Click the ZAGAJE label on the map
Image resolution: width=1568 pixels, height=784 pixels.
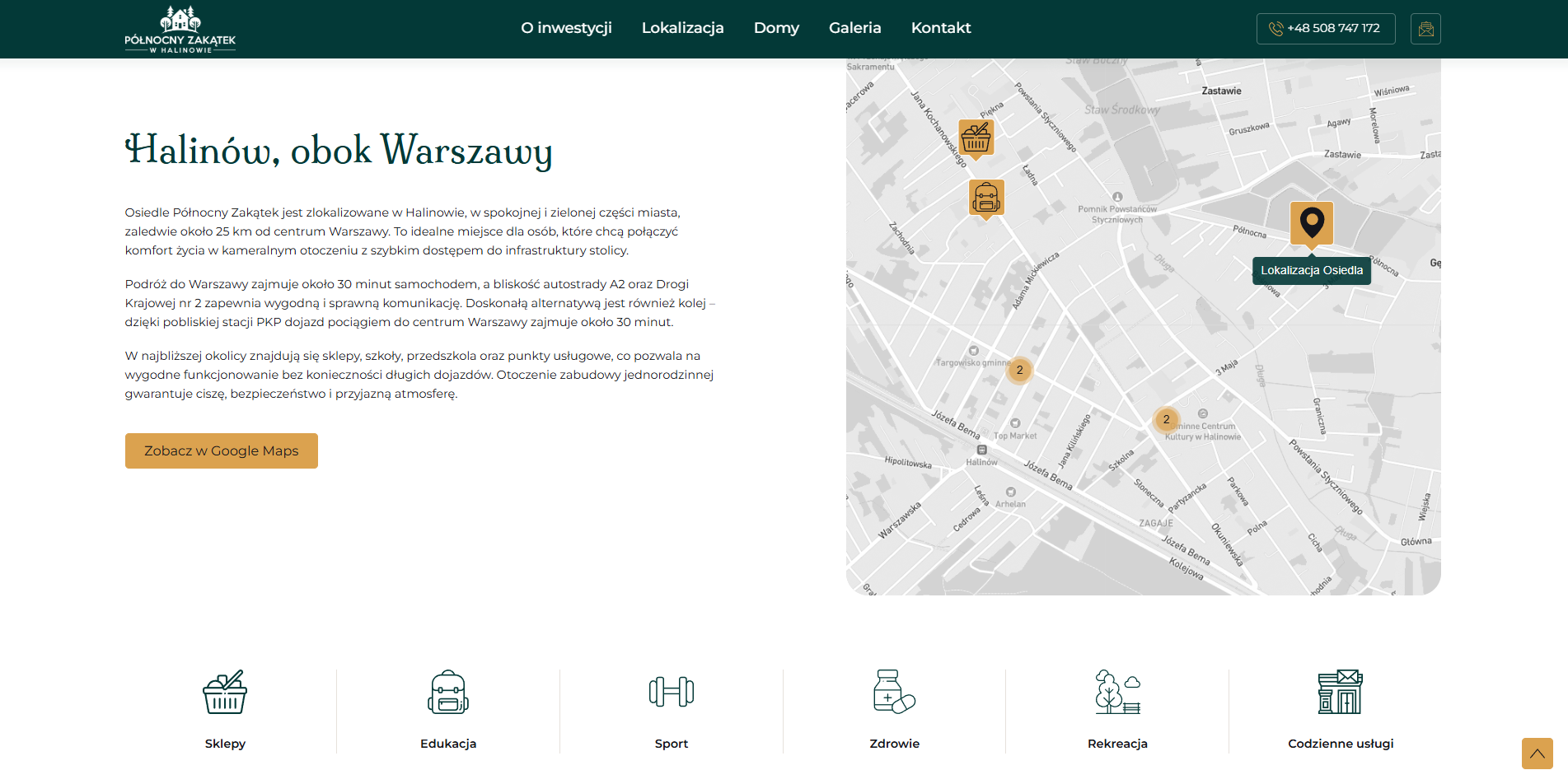coord(1156,523)
